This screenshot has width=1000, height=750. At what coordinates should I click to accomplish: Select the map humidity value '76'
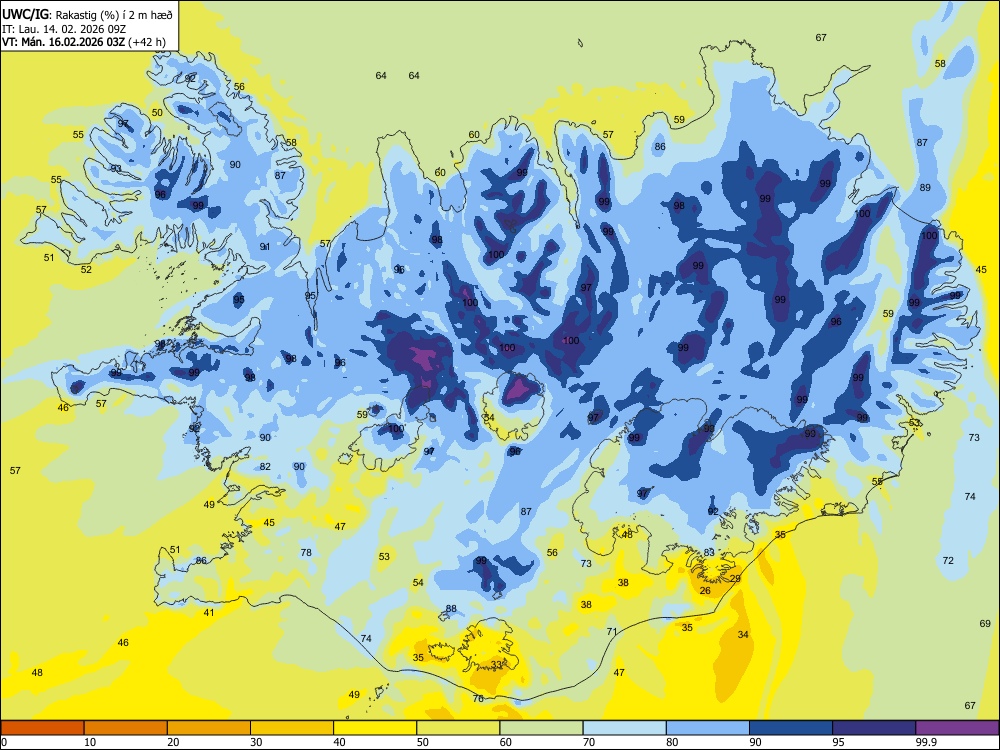tap(478, 698)
